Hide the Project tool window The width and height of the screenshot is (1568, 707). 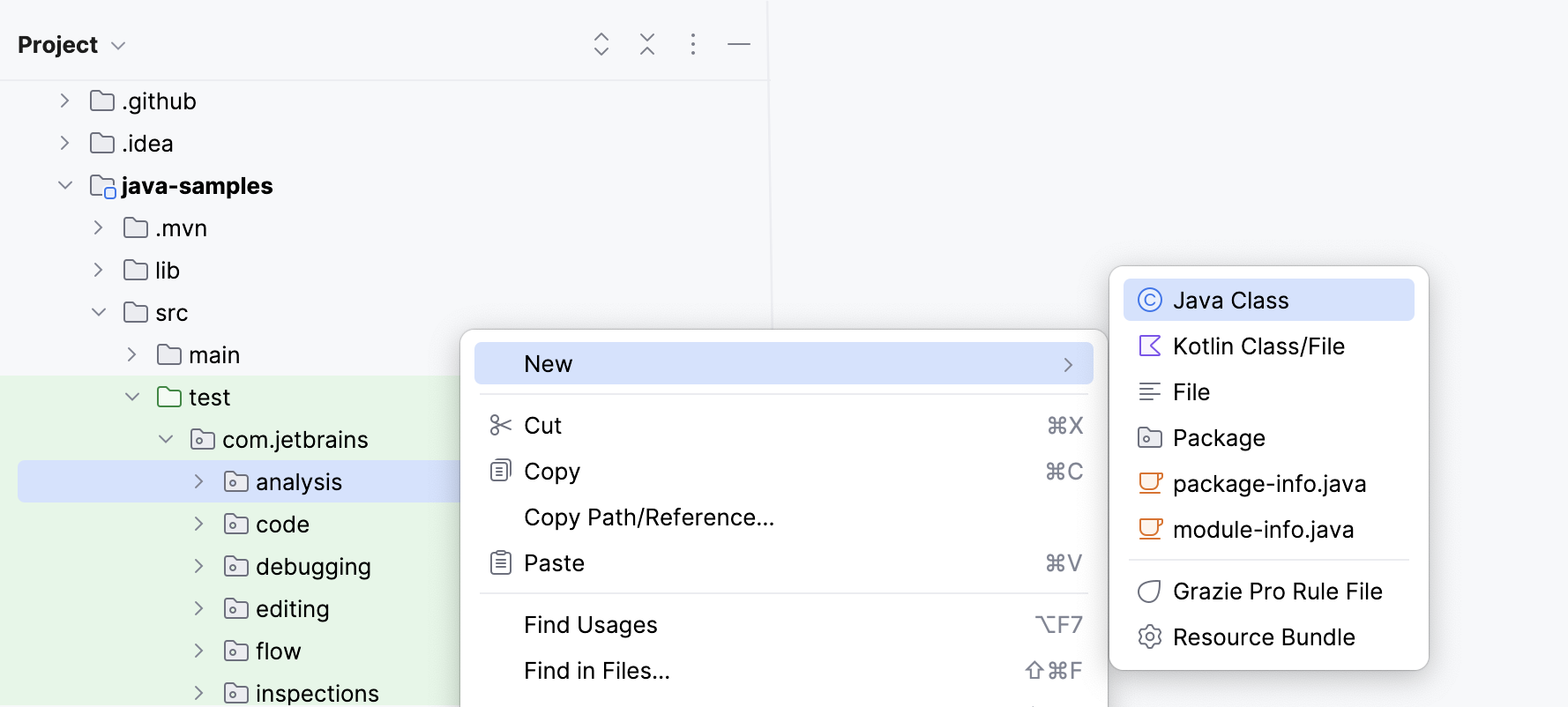739,44
